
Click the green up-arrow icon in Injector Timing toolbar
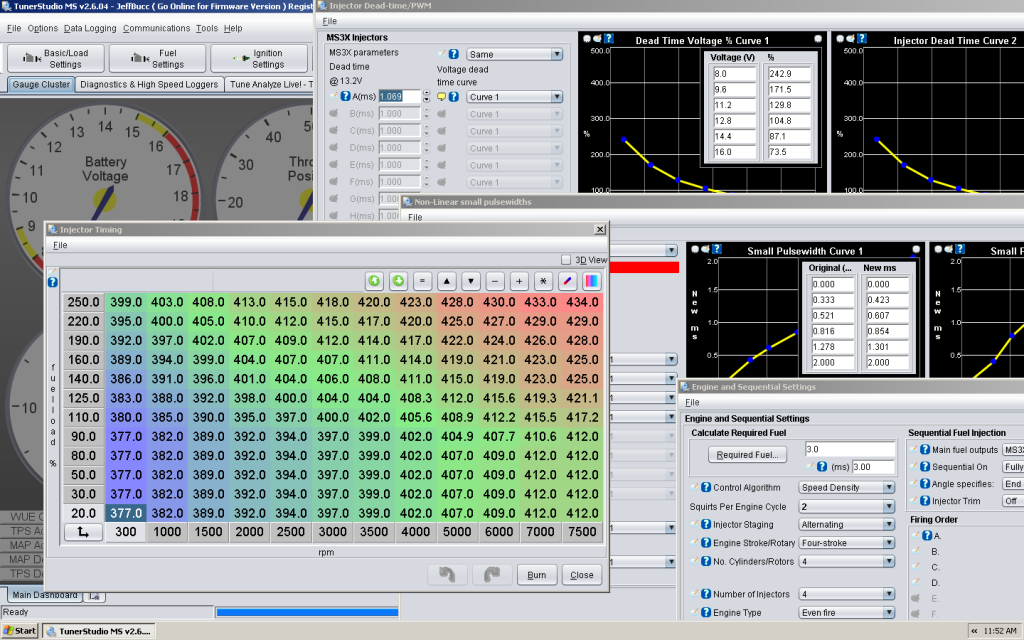click(x=374, y=281)
